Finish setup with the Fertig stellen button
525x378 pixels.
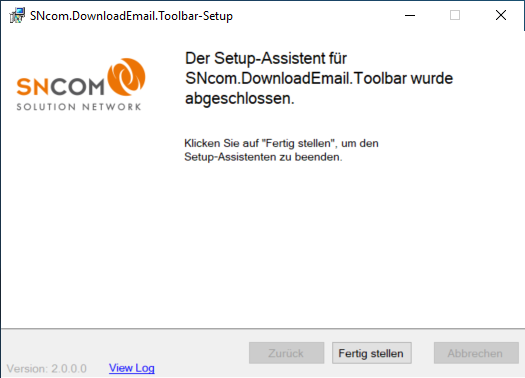[x=372, y=353]
